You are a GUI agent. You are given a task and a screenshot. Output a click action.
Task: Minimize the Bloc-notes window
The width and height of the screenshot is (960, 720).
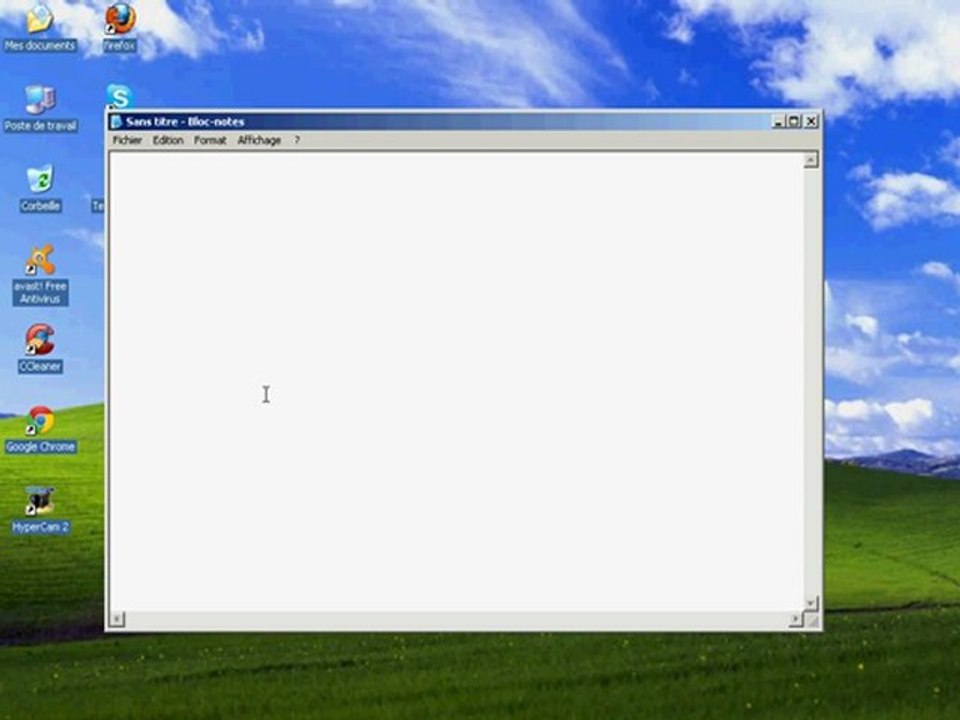(x=778, y=121)
